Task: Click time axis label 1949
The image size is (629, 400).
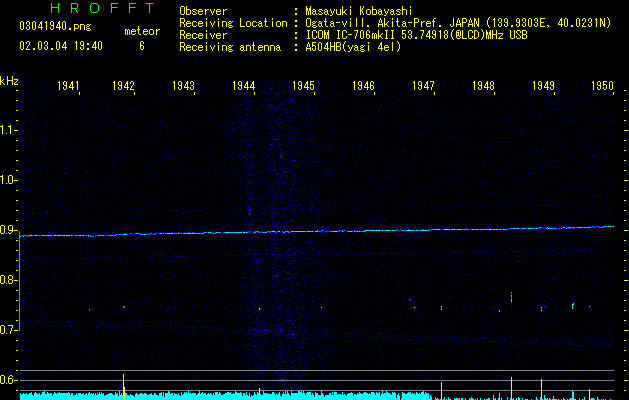Action: pyautogui.click(x=543, y=85)
